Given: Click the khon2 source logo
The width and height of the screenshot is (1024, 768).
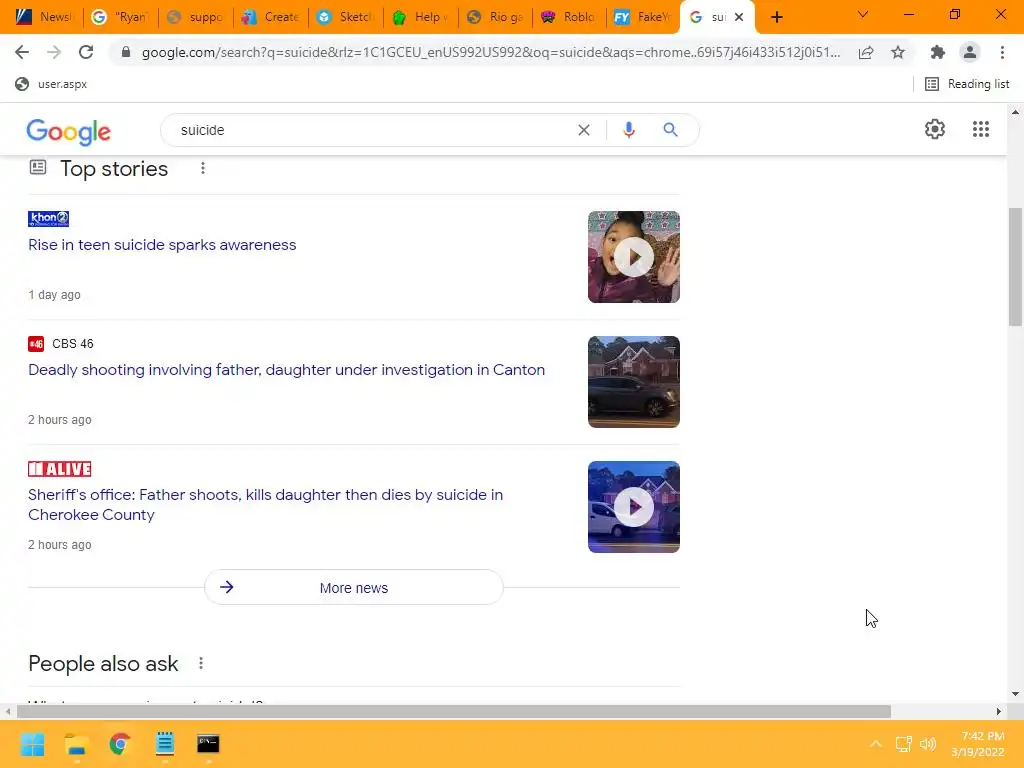Looking at the screenshot, I should pos(48,218).
